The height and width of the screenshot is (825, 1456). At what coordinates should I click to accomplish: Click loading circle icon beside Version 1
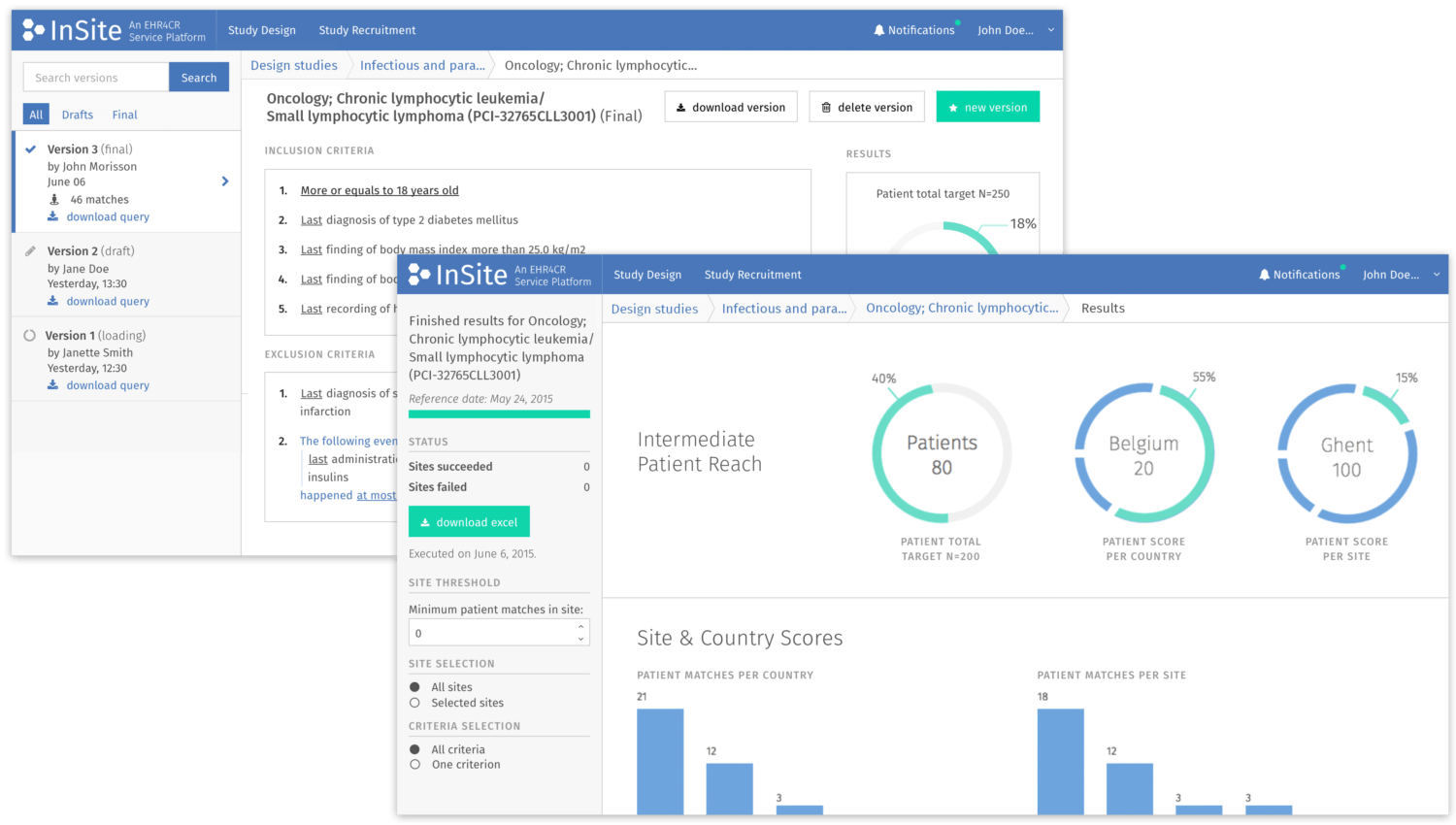(x=29, y=336)
